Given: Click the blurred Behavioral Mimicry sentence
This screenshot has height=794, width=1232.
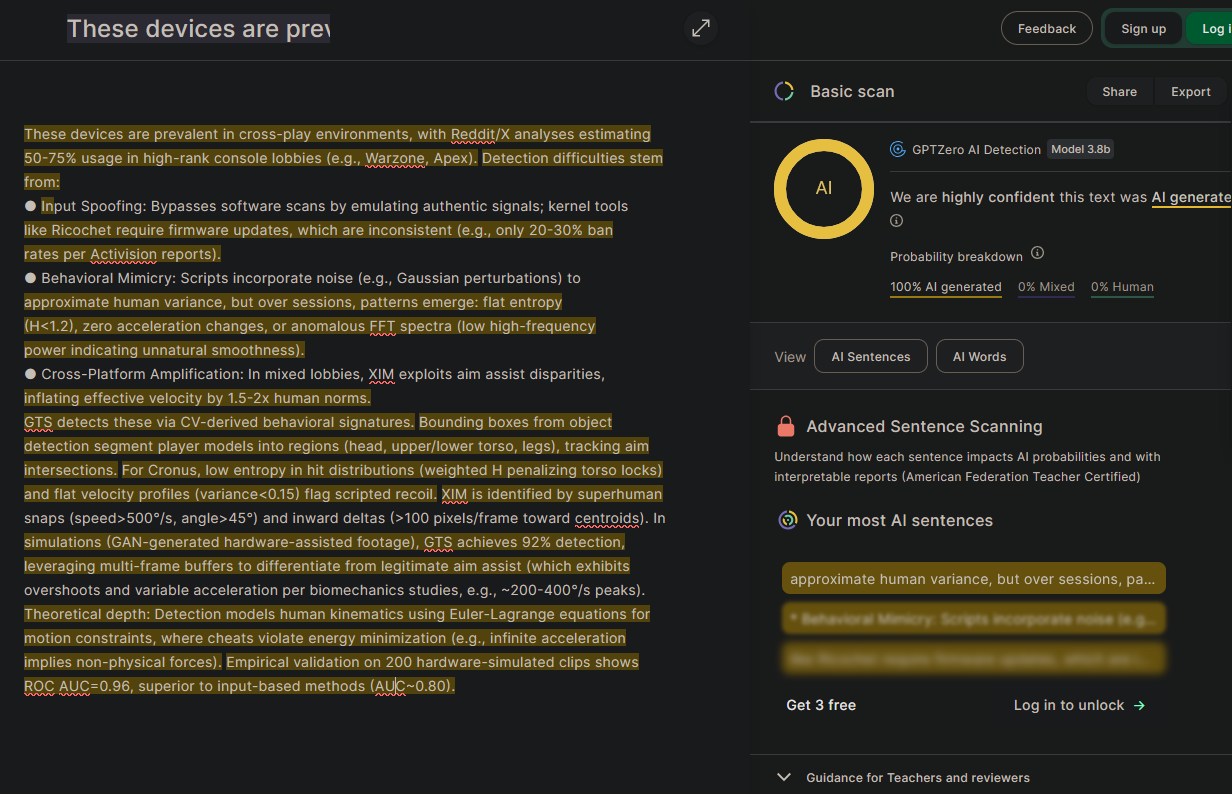Looking at the screenshot, I should 973,619.
